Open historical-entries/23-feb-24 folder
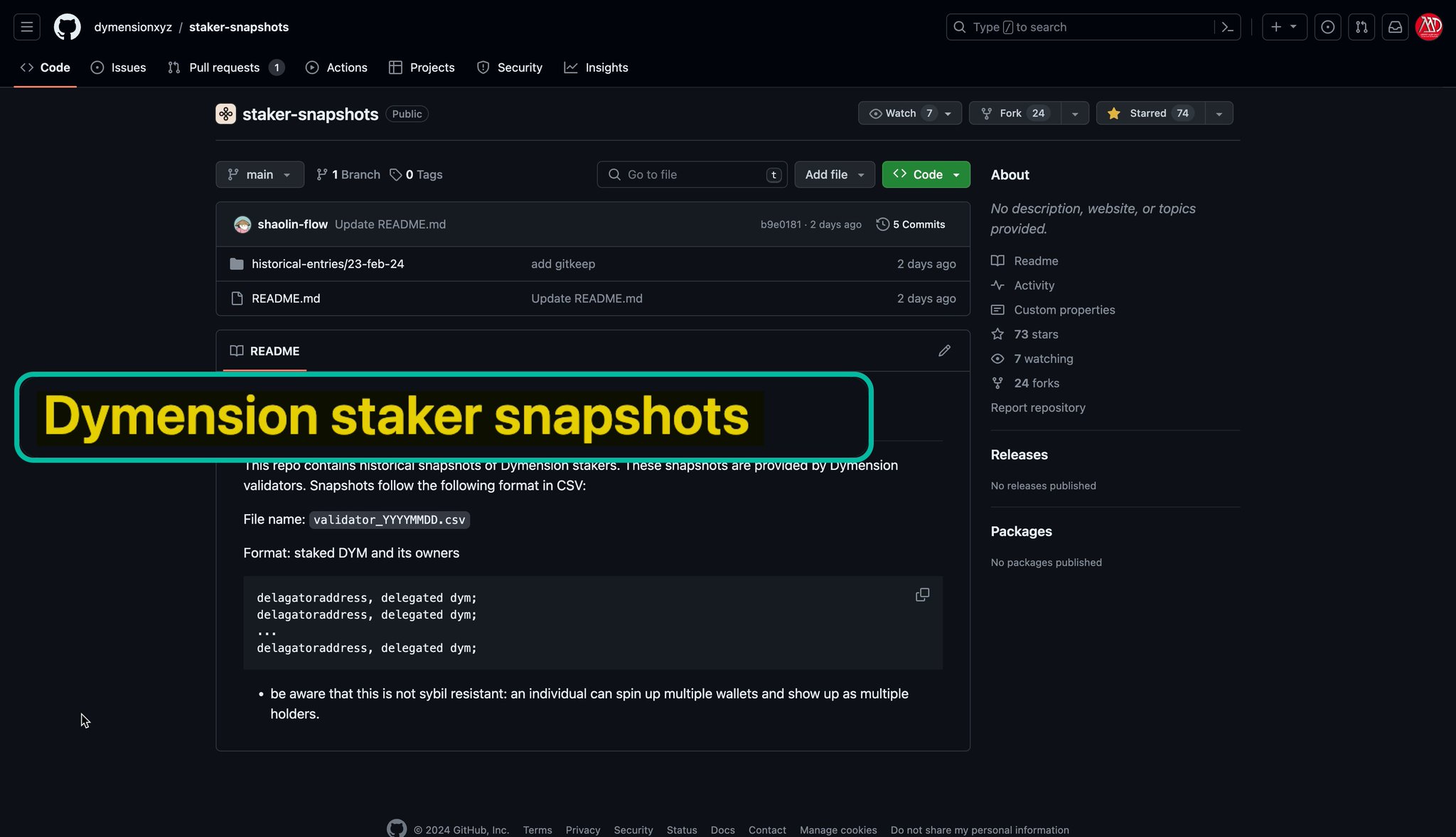1456x837 pixels. (328, 264)
